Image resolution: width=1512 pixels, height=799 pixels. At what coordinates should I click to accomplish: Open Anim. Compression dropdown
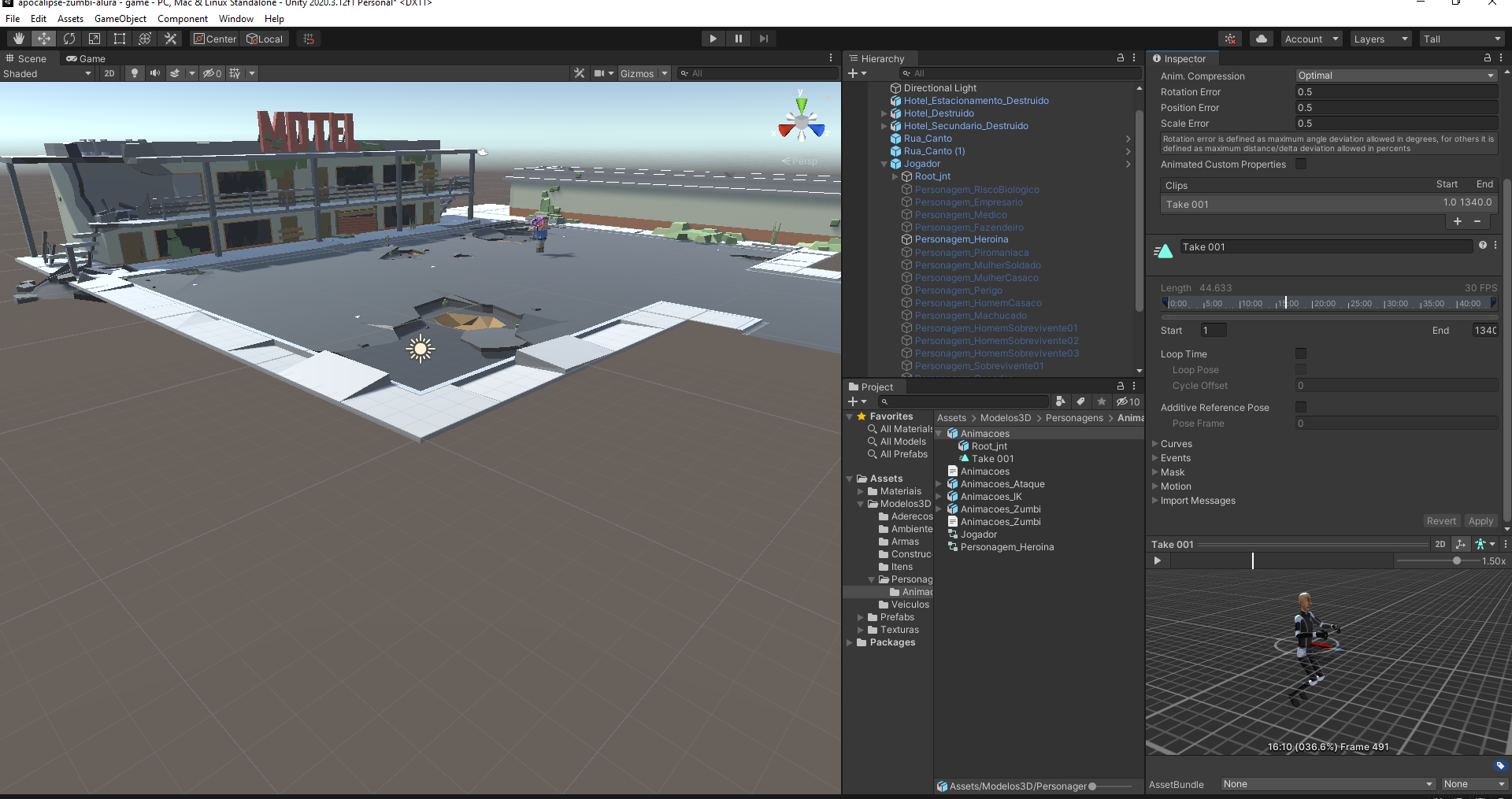point(1396,76)
